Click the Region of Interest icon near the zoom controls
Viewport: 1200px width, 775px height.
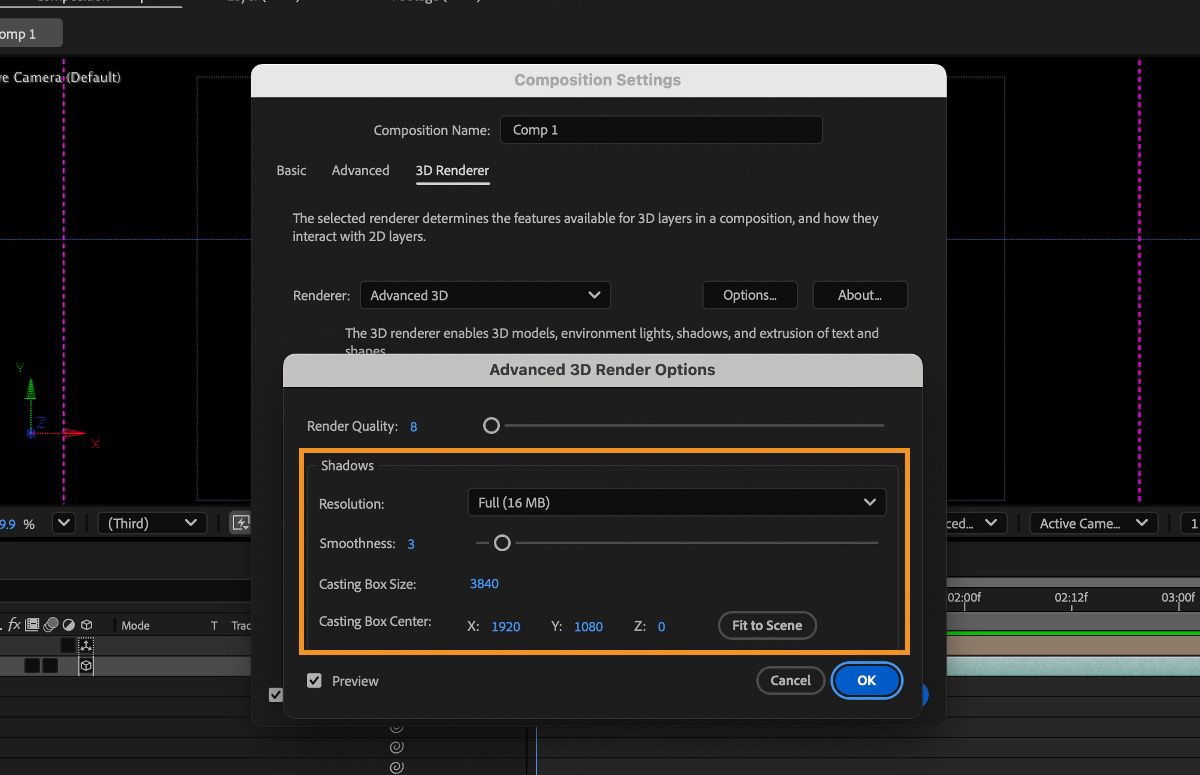click(x=241, y=522)
